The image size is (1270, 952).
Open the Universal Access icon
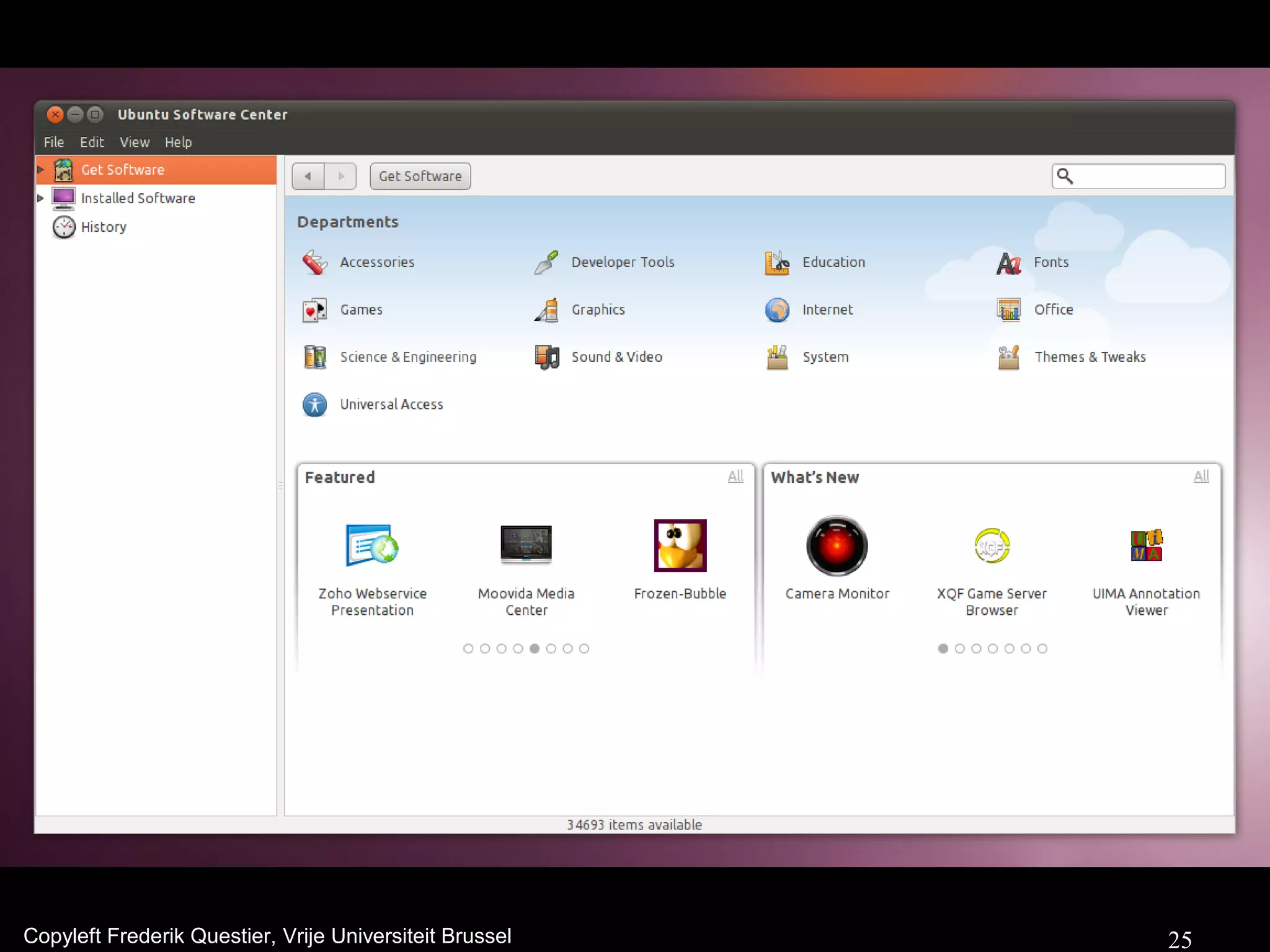tap(315, 405)
